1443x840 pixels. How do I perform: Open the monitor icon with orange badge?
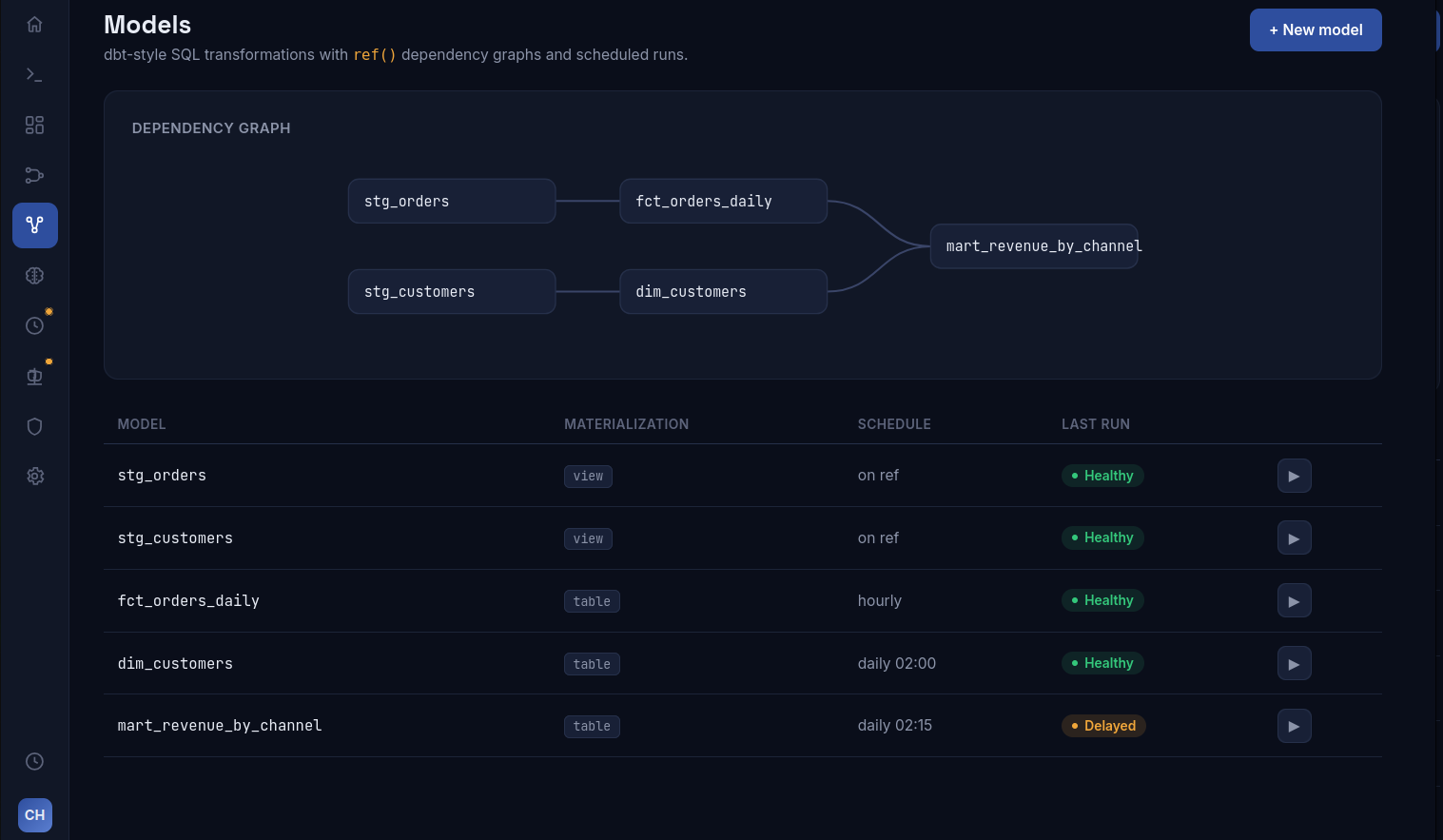[34, 376]
